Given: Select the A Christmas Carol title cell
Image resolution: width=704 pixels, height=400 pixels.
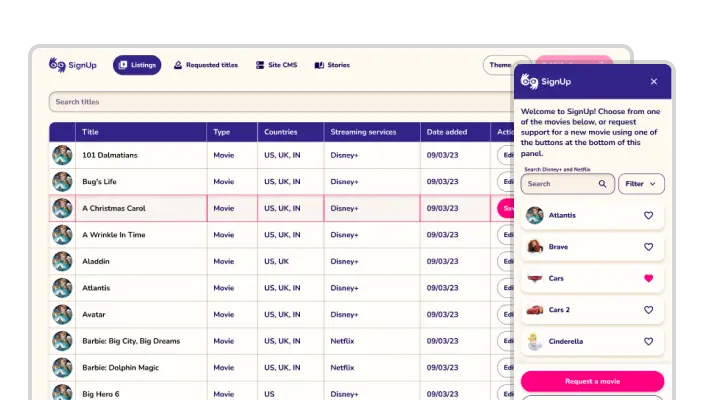Looking at the screenshot, I should coord(141,208).
